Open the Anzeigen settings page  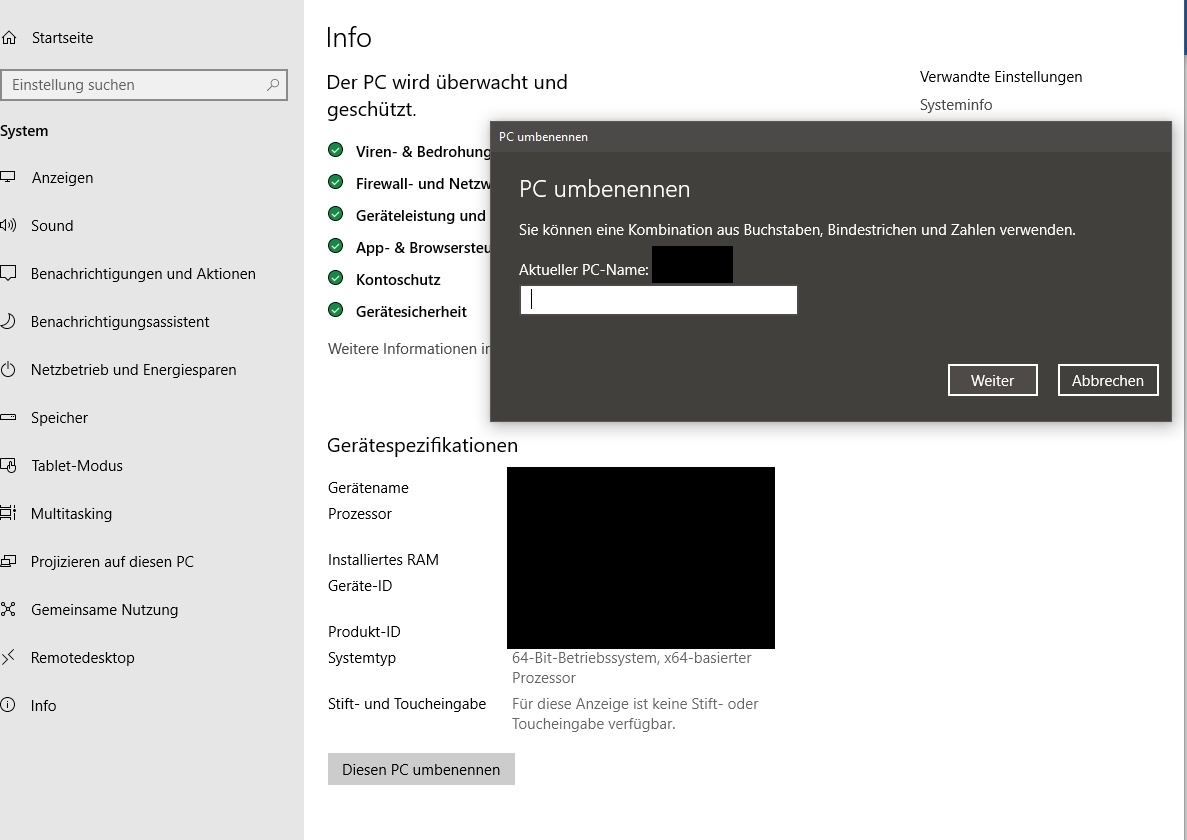point(62,178)
